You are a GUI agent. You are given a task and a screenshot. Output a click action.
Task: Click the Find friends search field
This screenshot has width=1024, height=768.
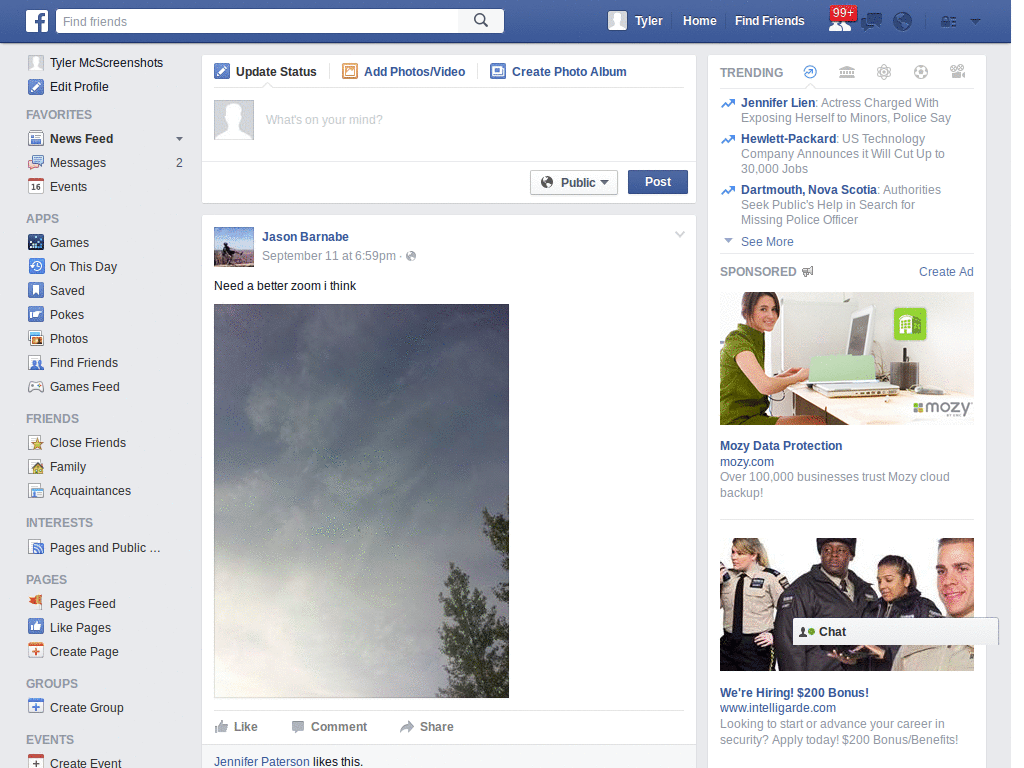tap(257, 21)
